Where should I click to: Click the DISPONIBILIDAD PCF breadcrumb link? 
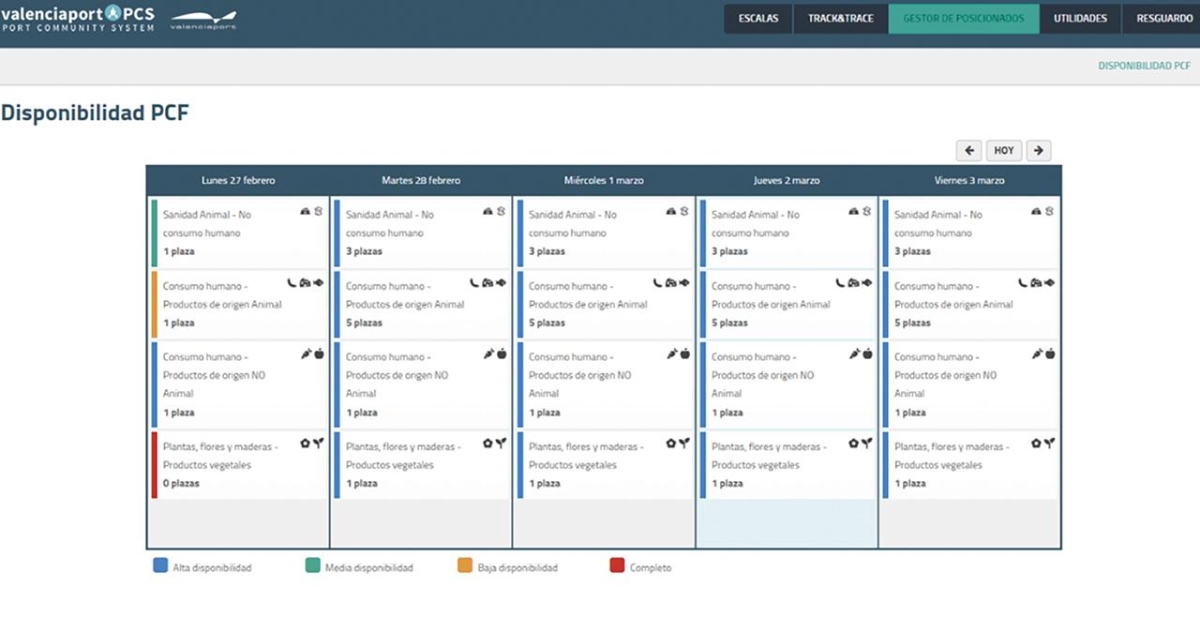click(x=1144, y=66)
